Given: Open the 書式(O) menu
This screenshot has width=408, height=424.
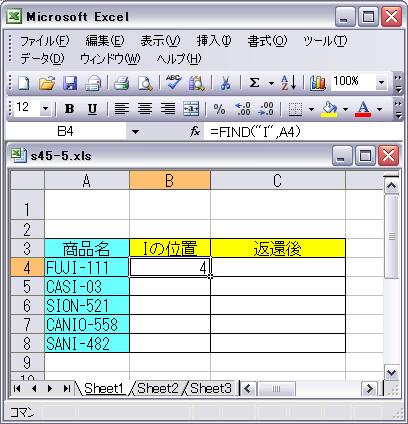Looking at the screenshot, I should click(x=267, y=41).
